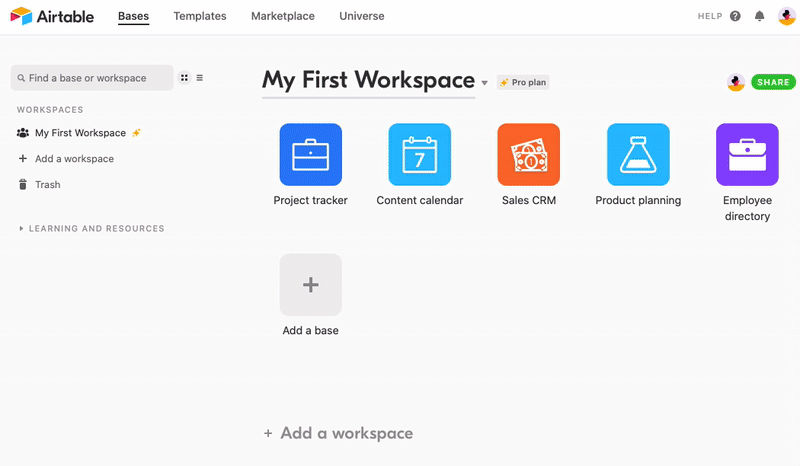Image resolution: width=800 pixels, height=466 pixels.
Task: Click the Project tracker label
Action: pos(310,200)
